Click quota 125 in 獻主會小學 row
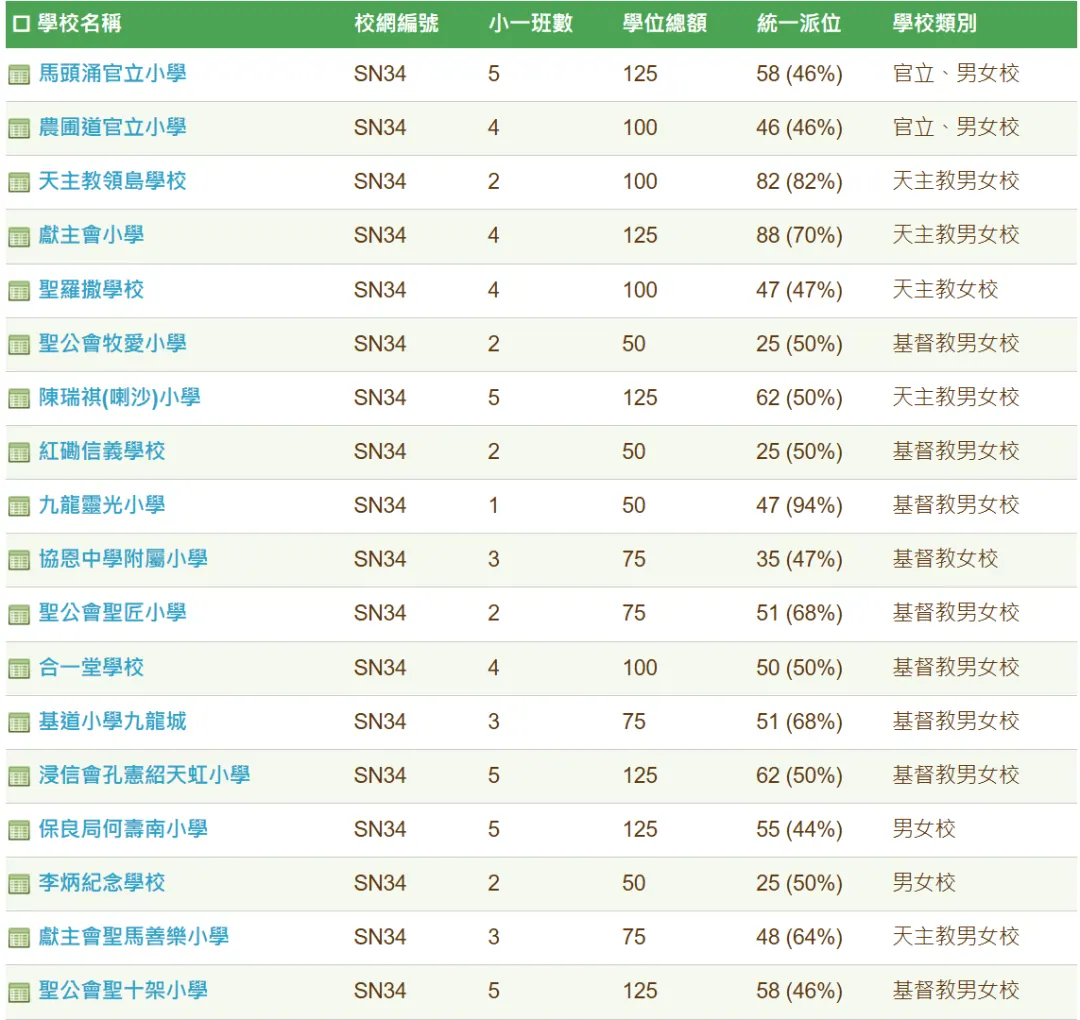 (x=640, y=236)
